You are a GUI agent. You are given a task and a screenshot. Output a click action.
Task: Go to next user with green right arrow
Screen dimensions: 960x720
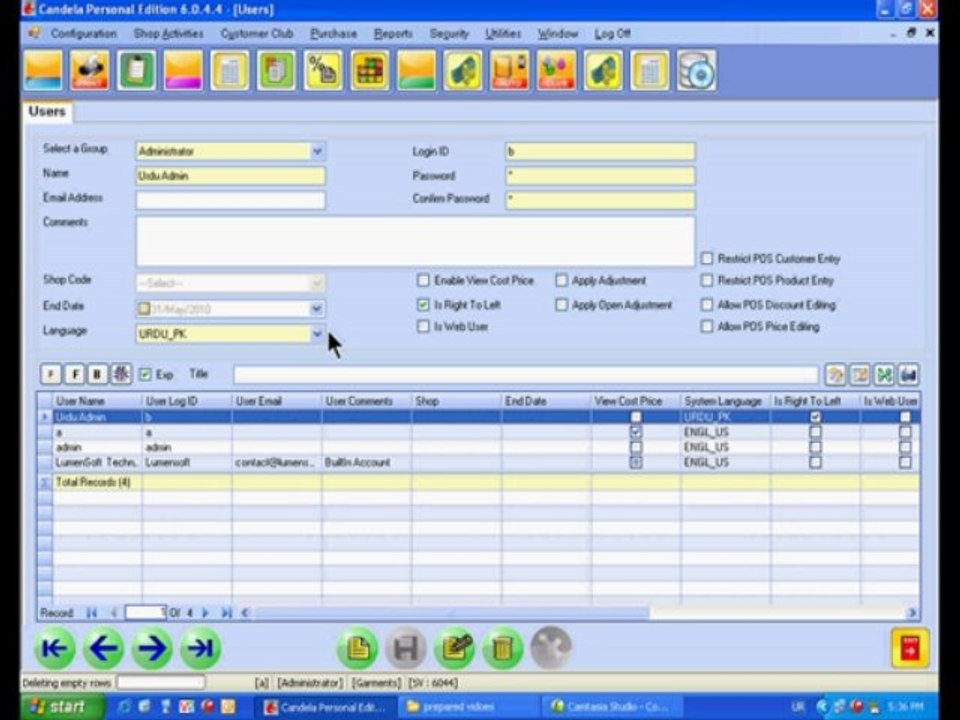152,648
